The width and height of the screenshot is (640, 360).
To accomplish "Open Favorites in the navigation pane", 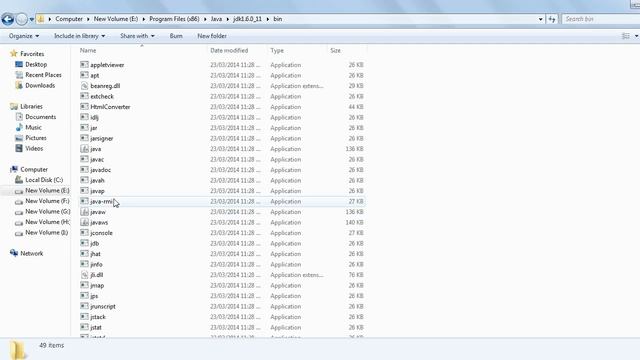I will click(x=32, y=54).
